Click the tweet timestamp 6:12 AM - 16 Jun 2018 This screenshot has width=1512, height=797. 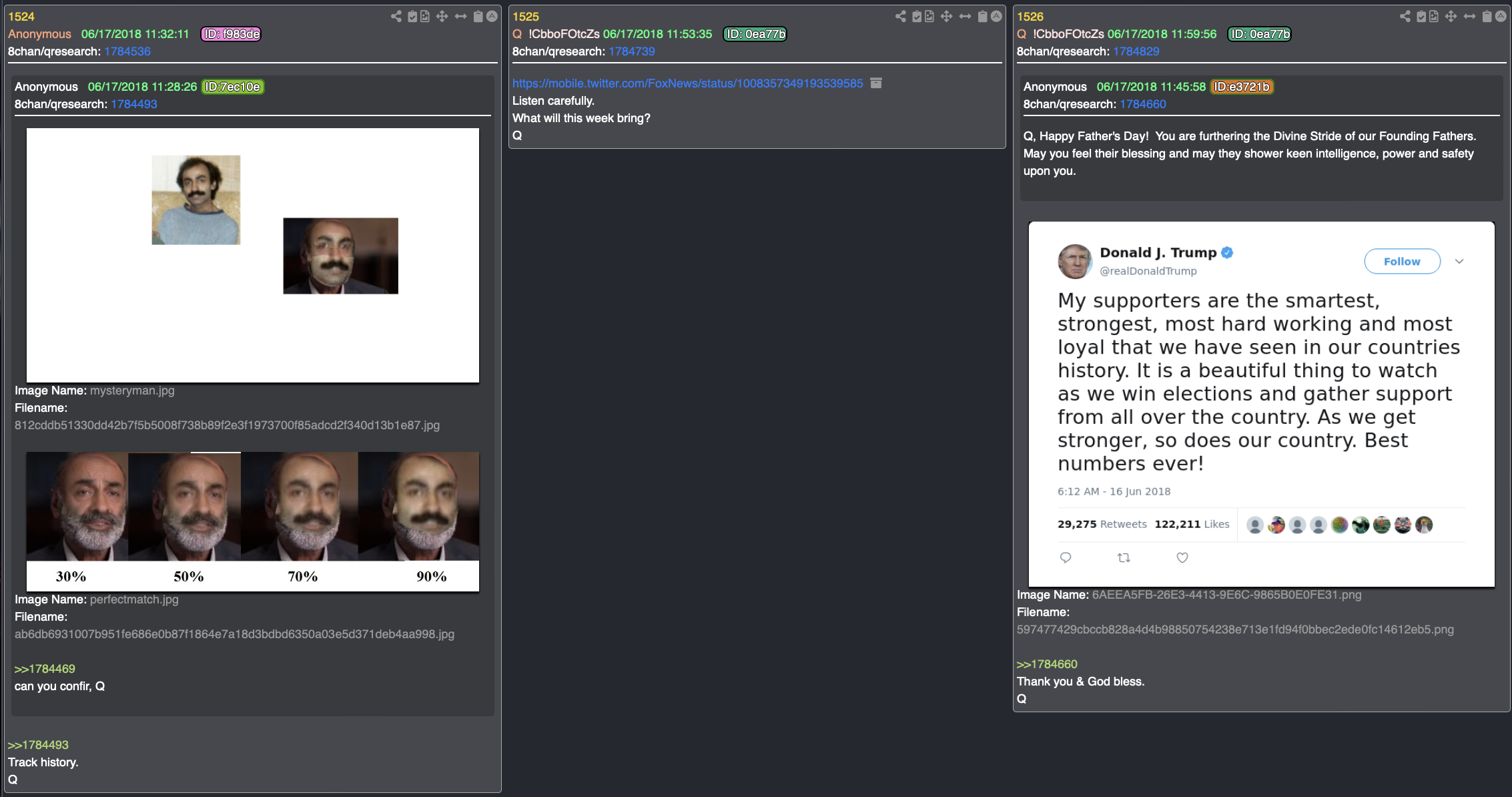coord(1114,491)
